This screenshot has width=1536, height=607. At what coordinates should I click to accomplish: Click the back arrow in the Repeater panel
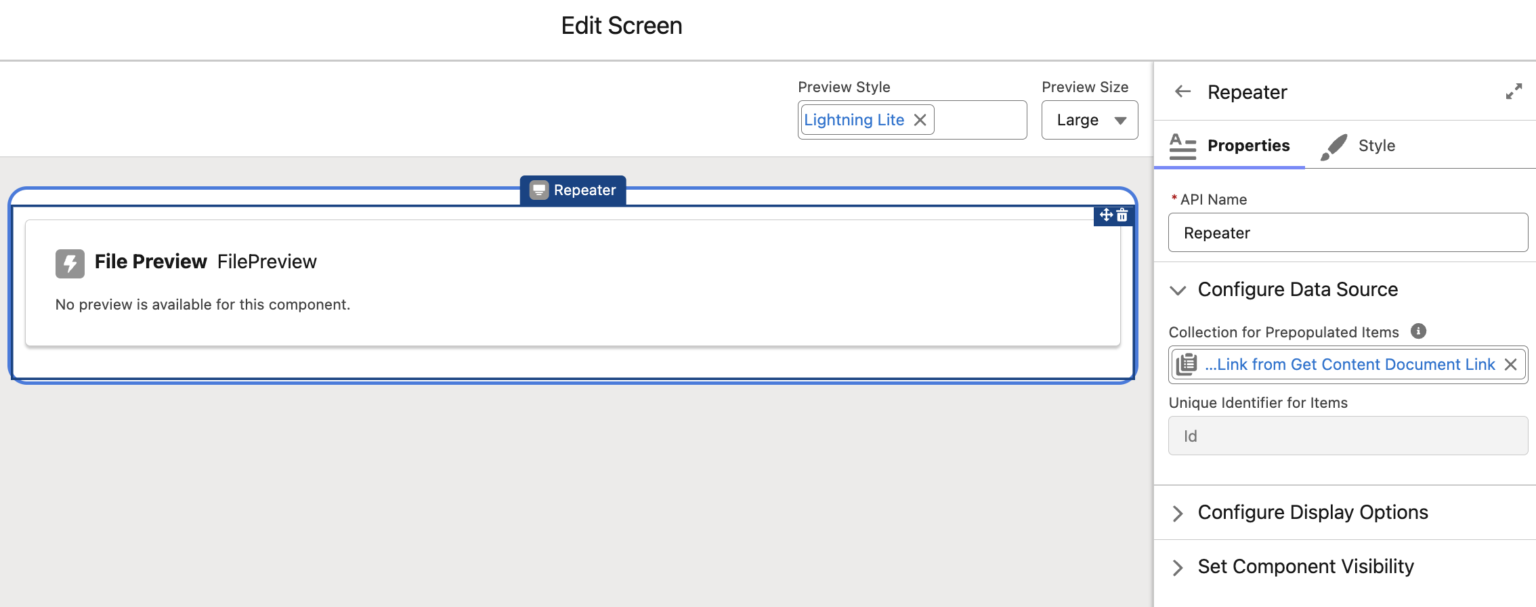click(1182, 91)
